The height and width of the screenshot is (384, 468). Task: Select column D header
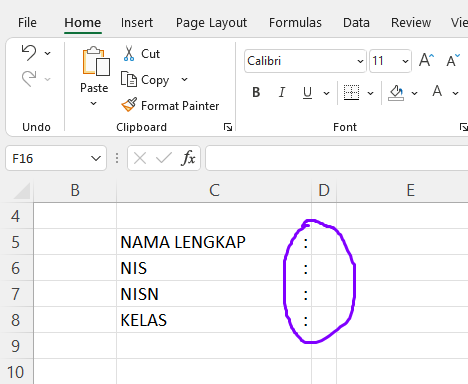point(324,191)
